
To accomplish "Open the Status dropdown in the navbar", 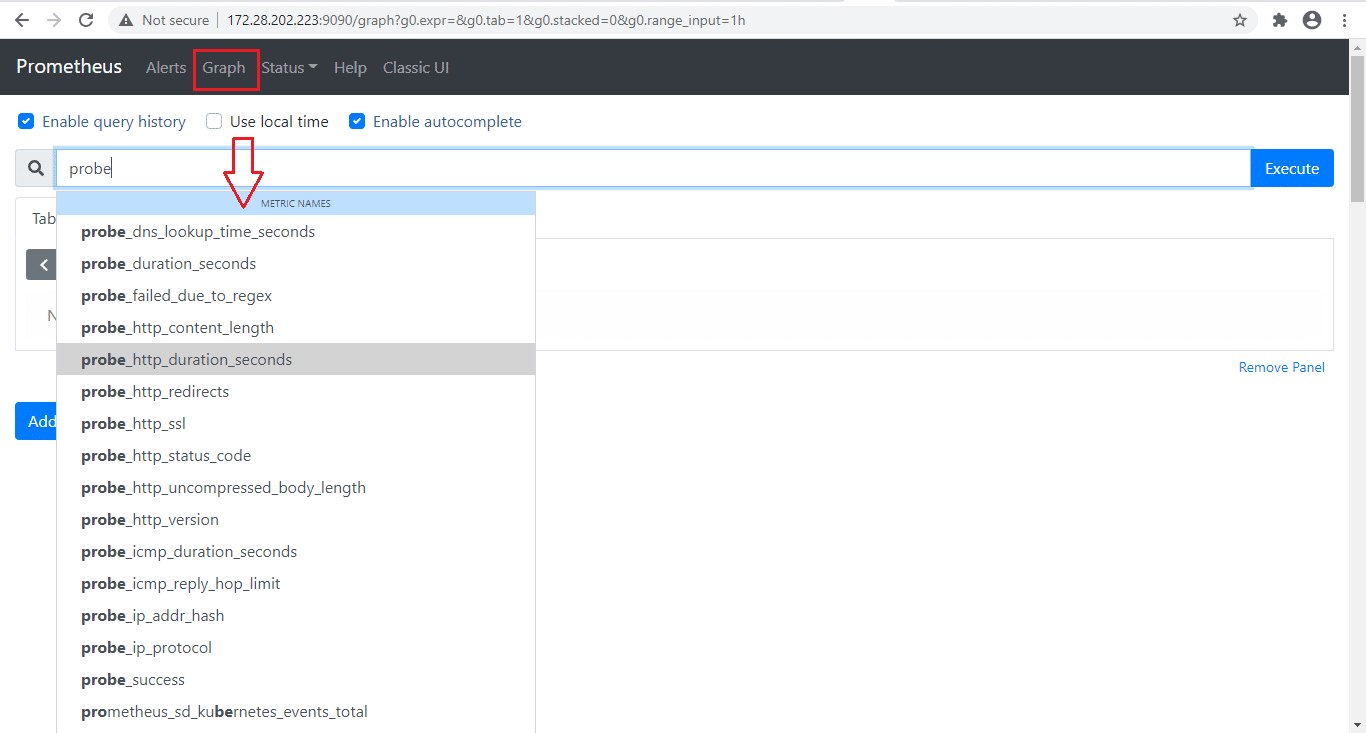I will pos(288,67).
